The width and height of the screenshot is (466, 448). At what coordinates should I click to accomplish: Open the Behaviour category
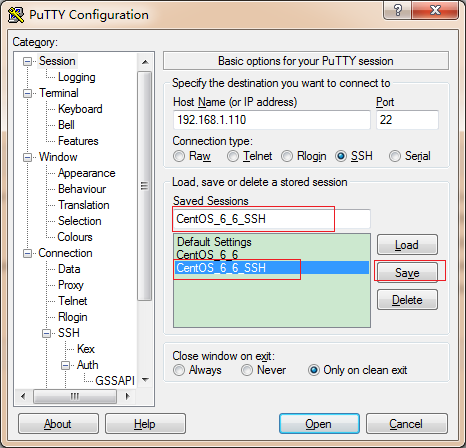point(82,189)
